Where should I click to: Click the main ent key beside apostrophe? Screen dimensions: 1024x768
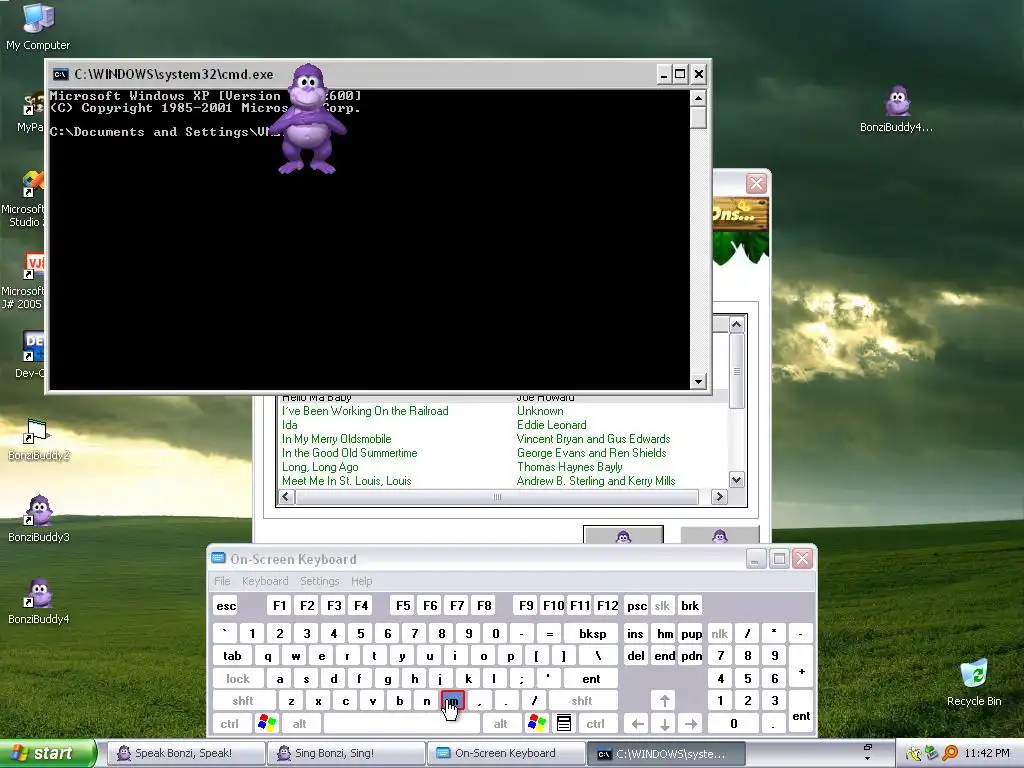pos(591,679)
